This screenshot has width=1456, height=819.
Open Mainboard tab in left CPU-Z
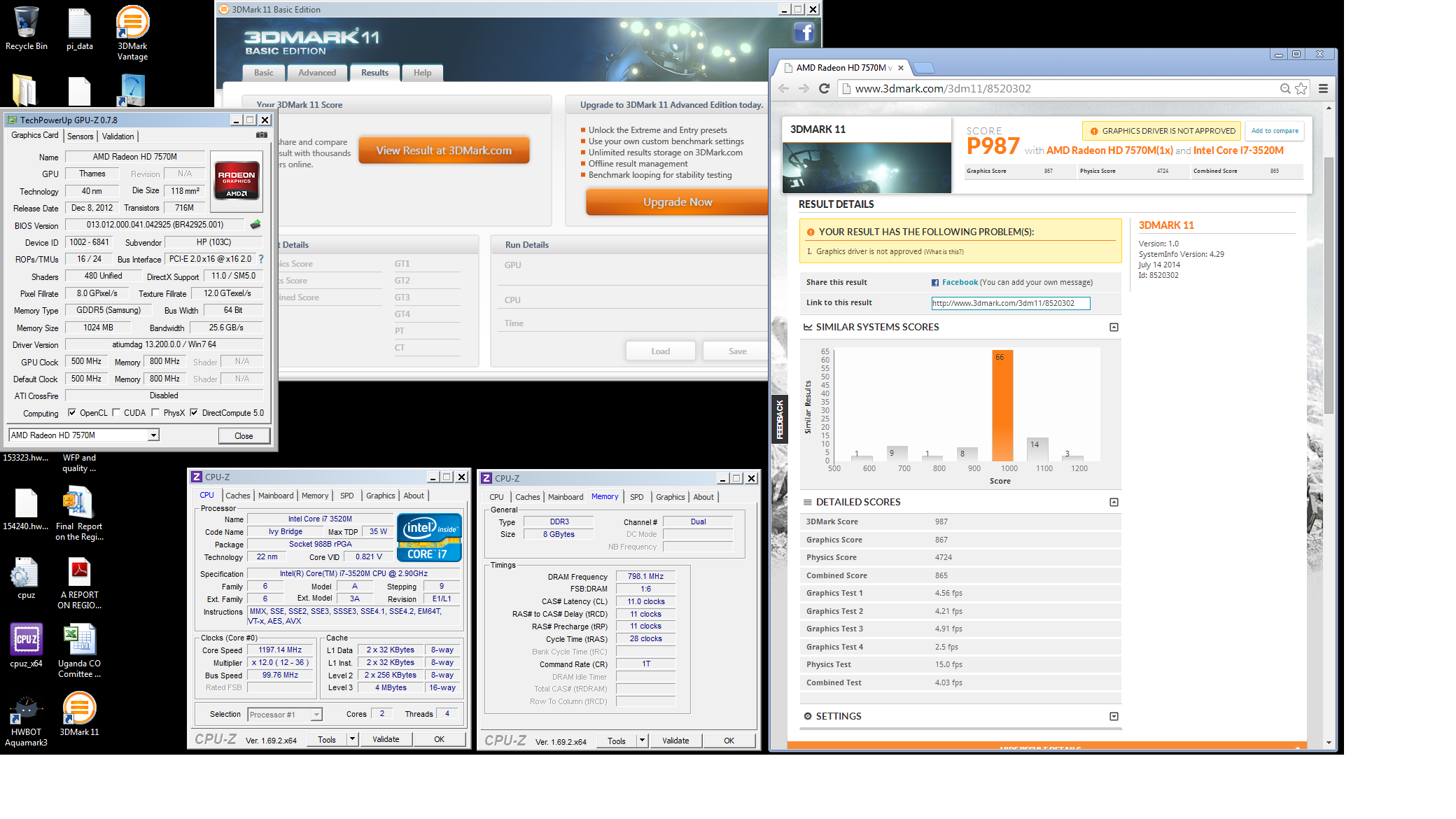tap(276, 496)
